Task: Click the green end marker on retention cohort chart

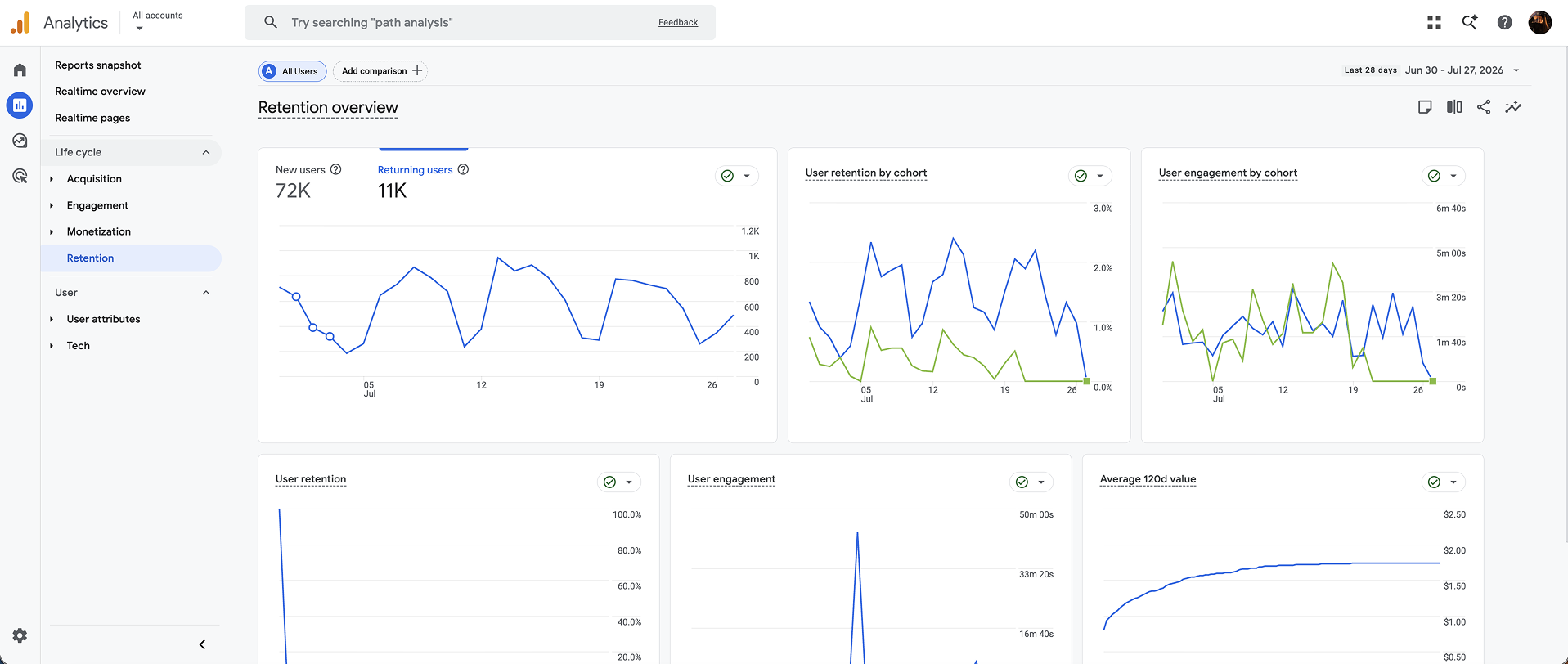Action: pyautogui.click(x=1086, y=381)
